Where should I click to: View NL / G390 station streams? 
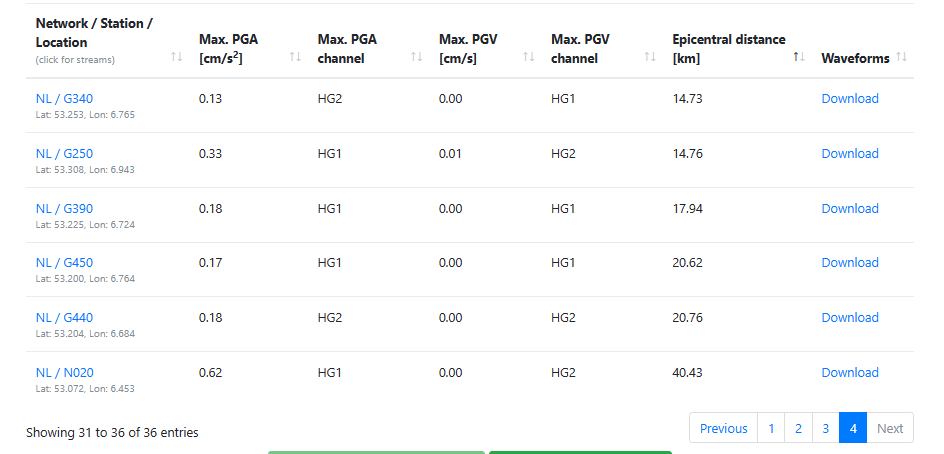pyautogui.click(x=65, y=208)
